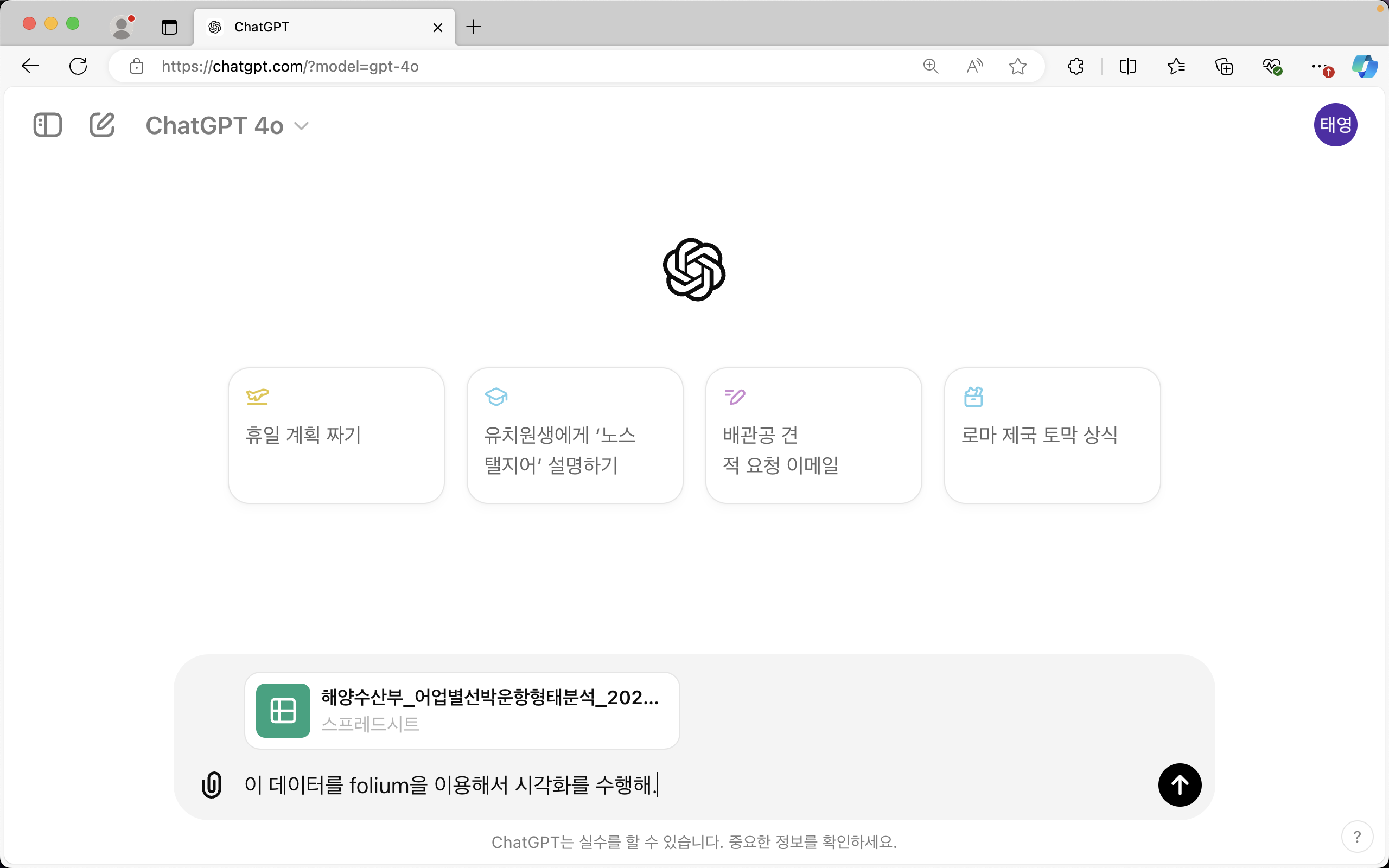The image size is (1389, 868).
Task: Switch to the ChatGPT browser tab
Action: tap(324, 27)
